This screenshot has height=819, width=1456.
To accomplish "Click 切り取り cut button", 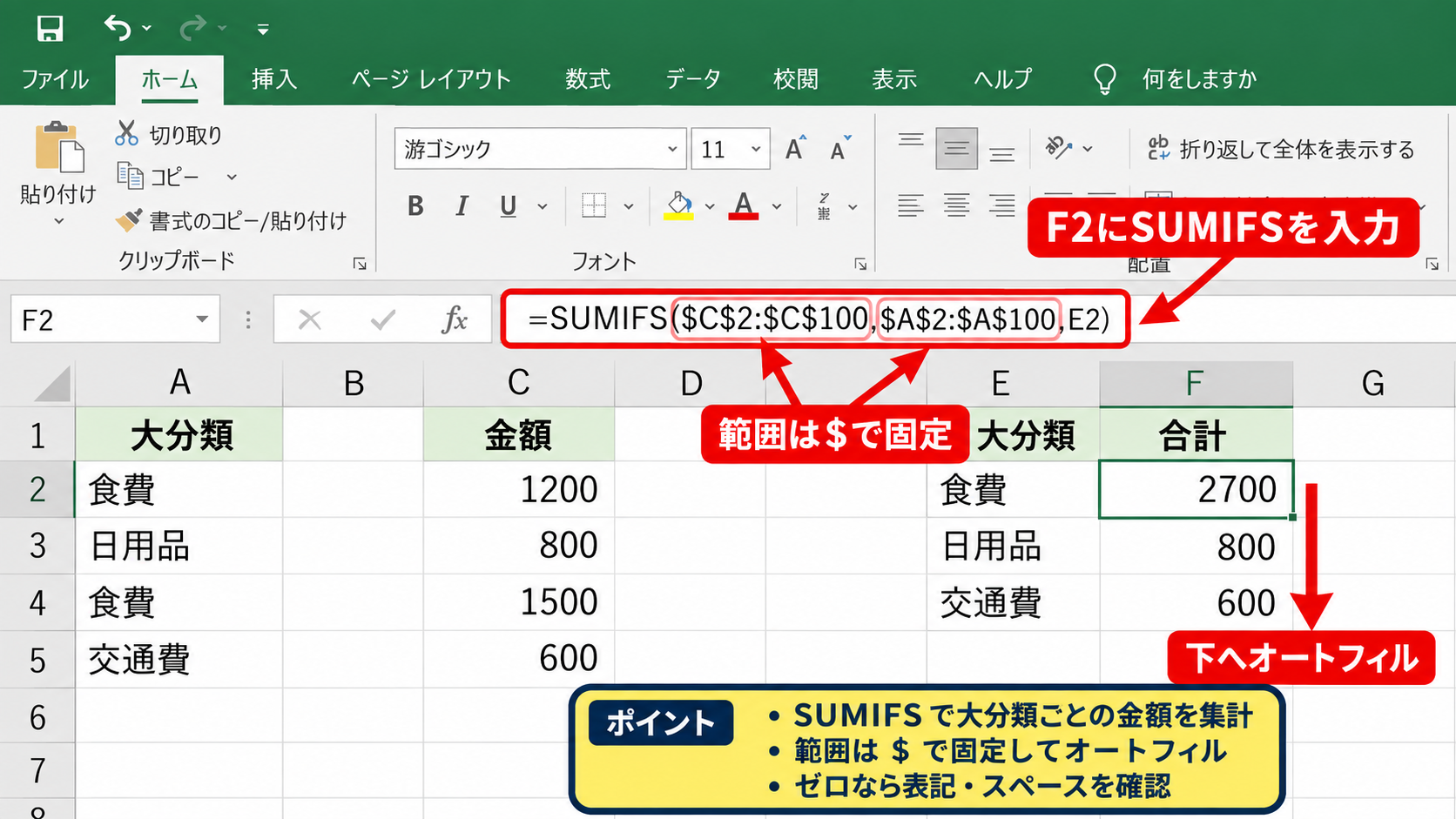I will click(x=169, y=134).
